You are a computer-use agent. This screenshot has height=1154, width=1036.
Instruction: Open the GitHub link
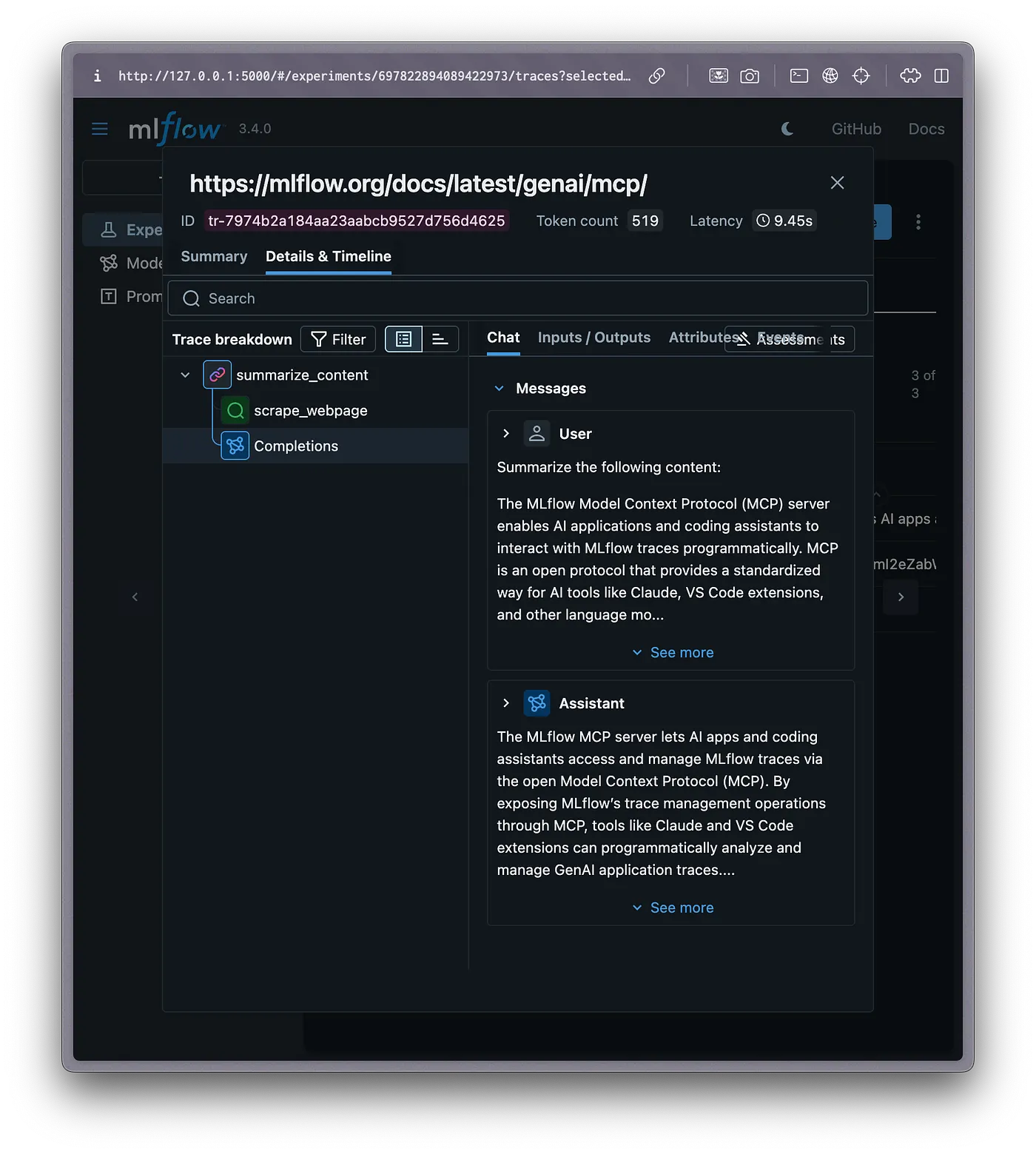click(x=856, y=129)
